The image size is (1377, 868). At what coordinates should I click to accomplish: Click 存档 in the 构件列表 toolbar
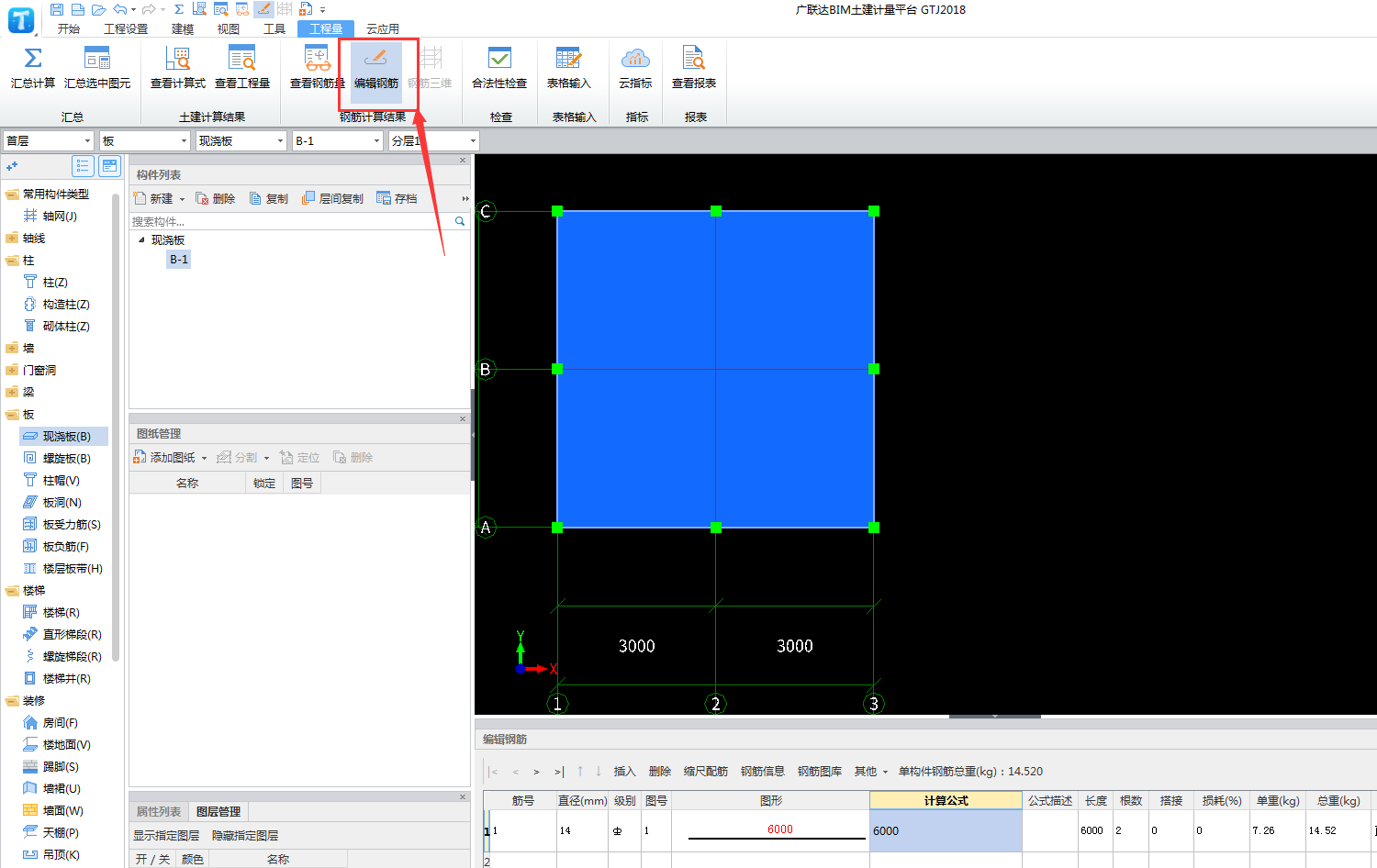(x=397, y=198)
